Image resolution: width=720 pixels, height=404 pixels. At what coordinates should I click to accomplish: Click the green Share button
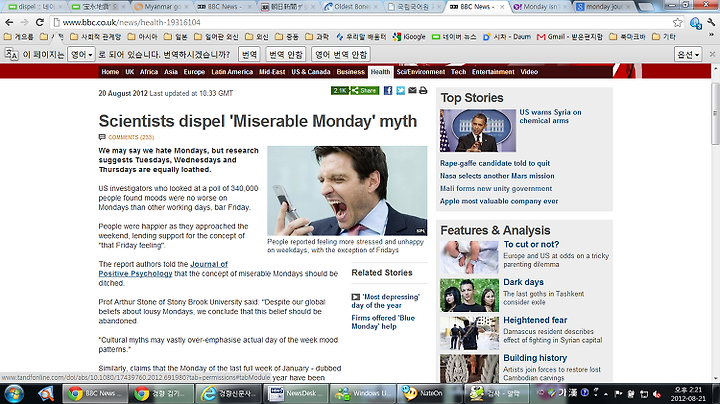(x=365, y=90)
